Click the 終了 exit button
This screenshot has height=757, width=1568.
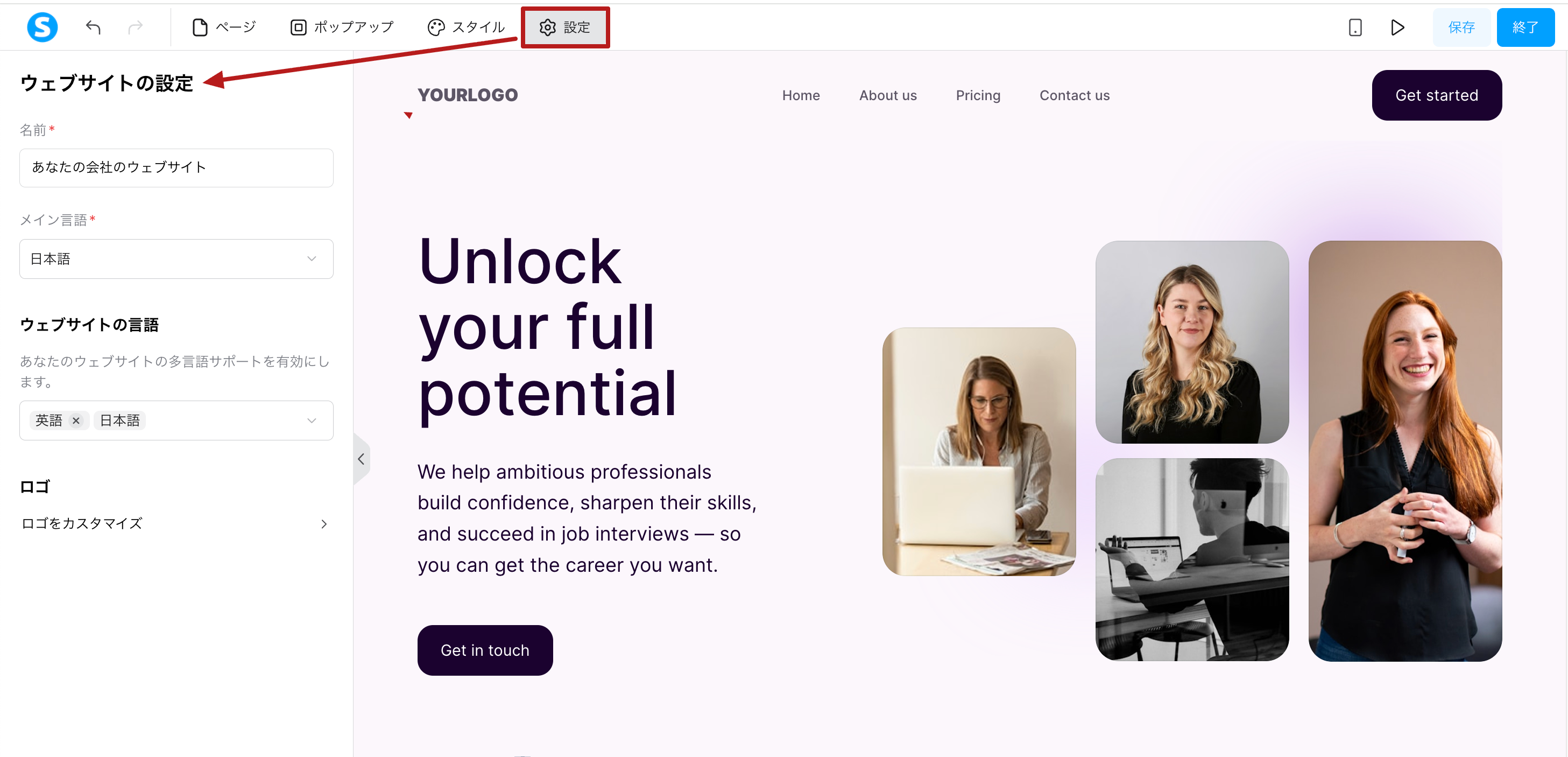click(x=1526, y=27)
